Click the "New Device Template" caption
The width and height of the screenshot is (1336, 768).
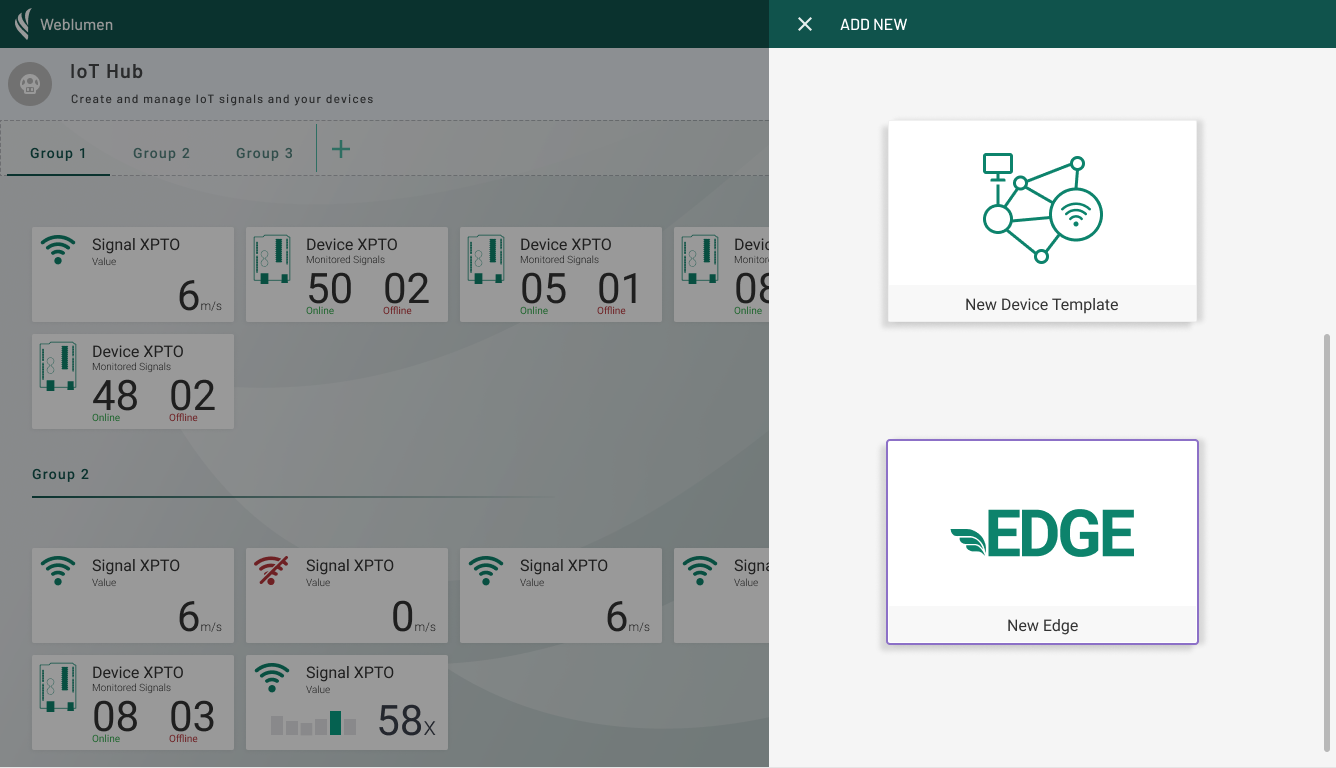coord(1042,304)
